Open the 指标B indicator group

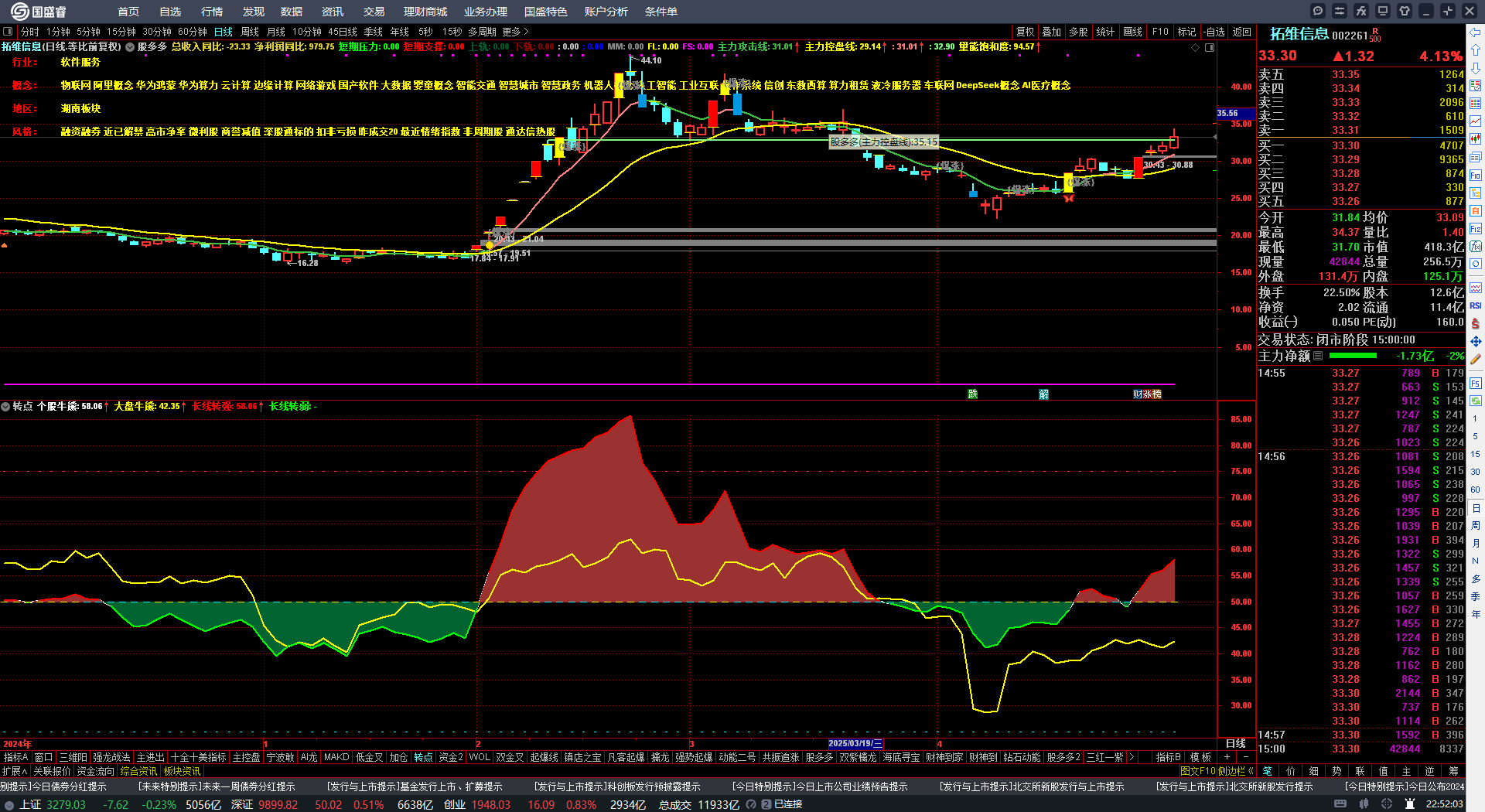(x=1168, y=757)
